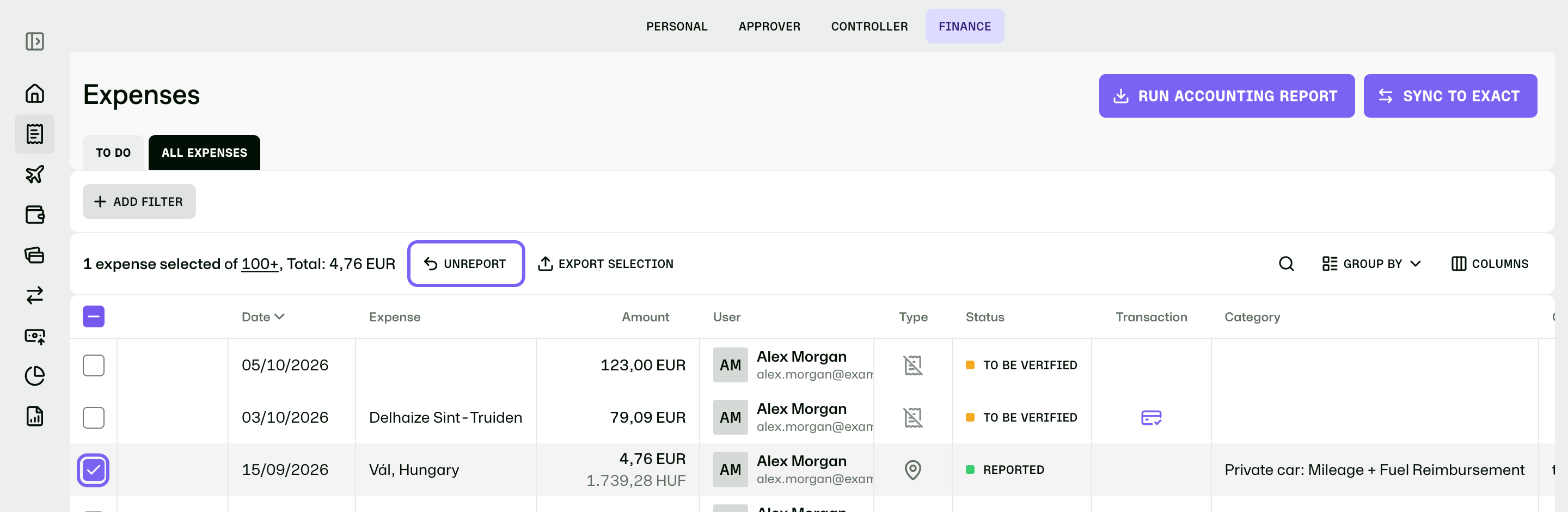This screenshot has height=512, width=1568.
Task: Click the search magnifier icon
Action: 1286,264
